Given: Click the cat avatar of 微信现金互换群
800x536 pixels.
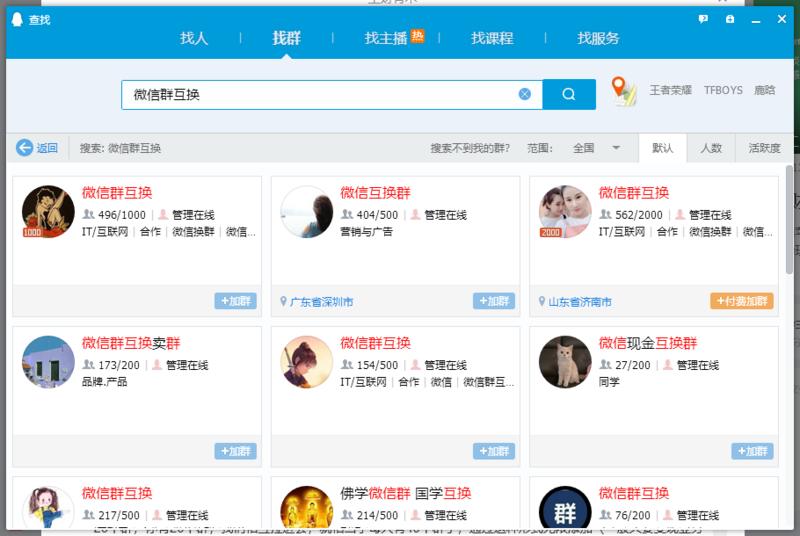Looking at the screenshot, I should pos(565,362).
